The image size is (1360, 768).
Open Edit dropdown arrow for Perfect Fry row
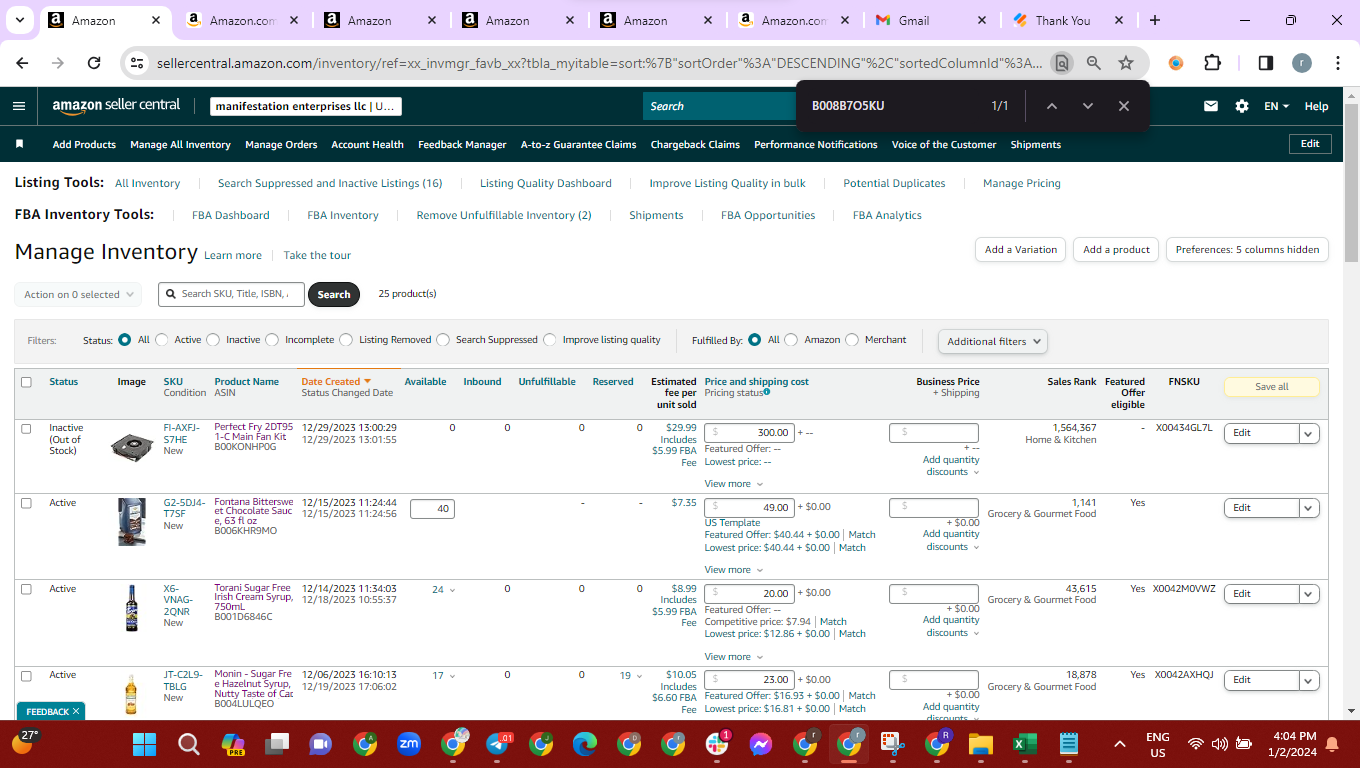[1309, 433]
